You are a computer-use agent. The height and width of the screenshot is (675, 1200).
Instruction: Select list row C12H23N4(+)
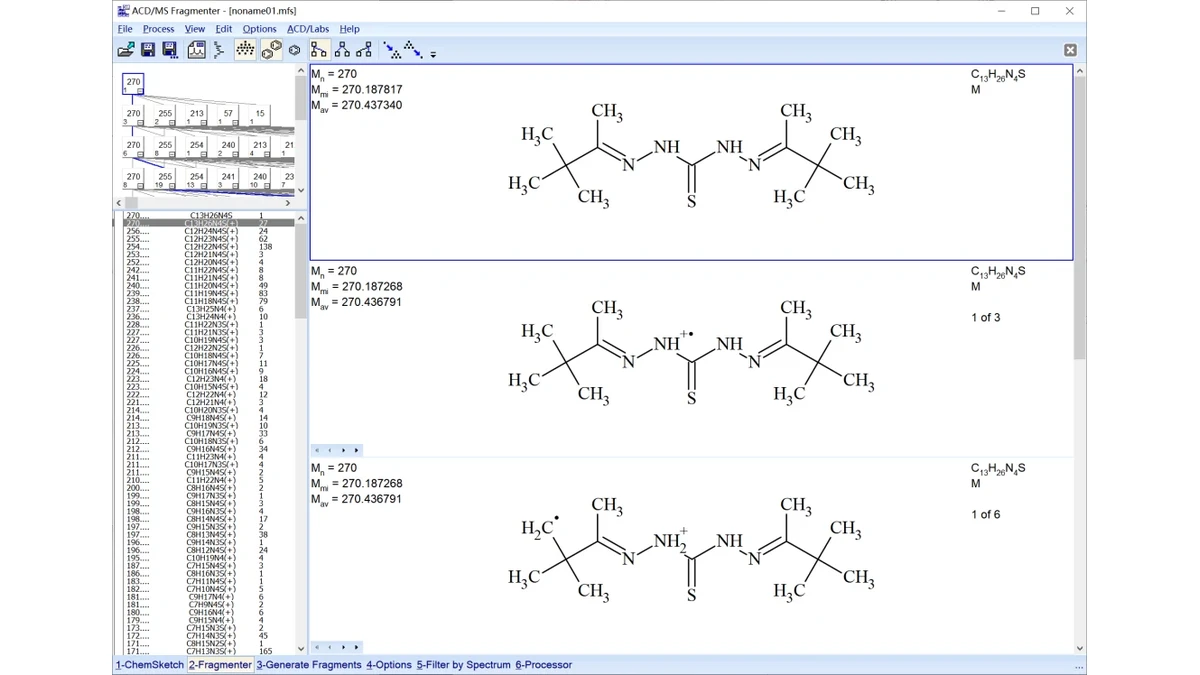point(208,379)
